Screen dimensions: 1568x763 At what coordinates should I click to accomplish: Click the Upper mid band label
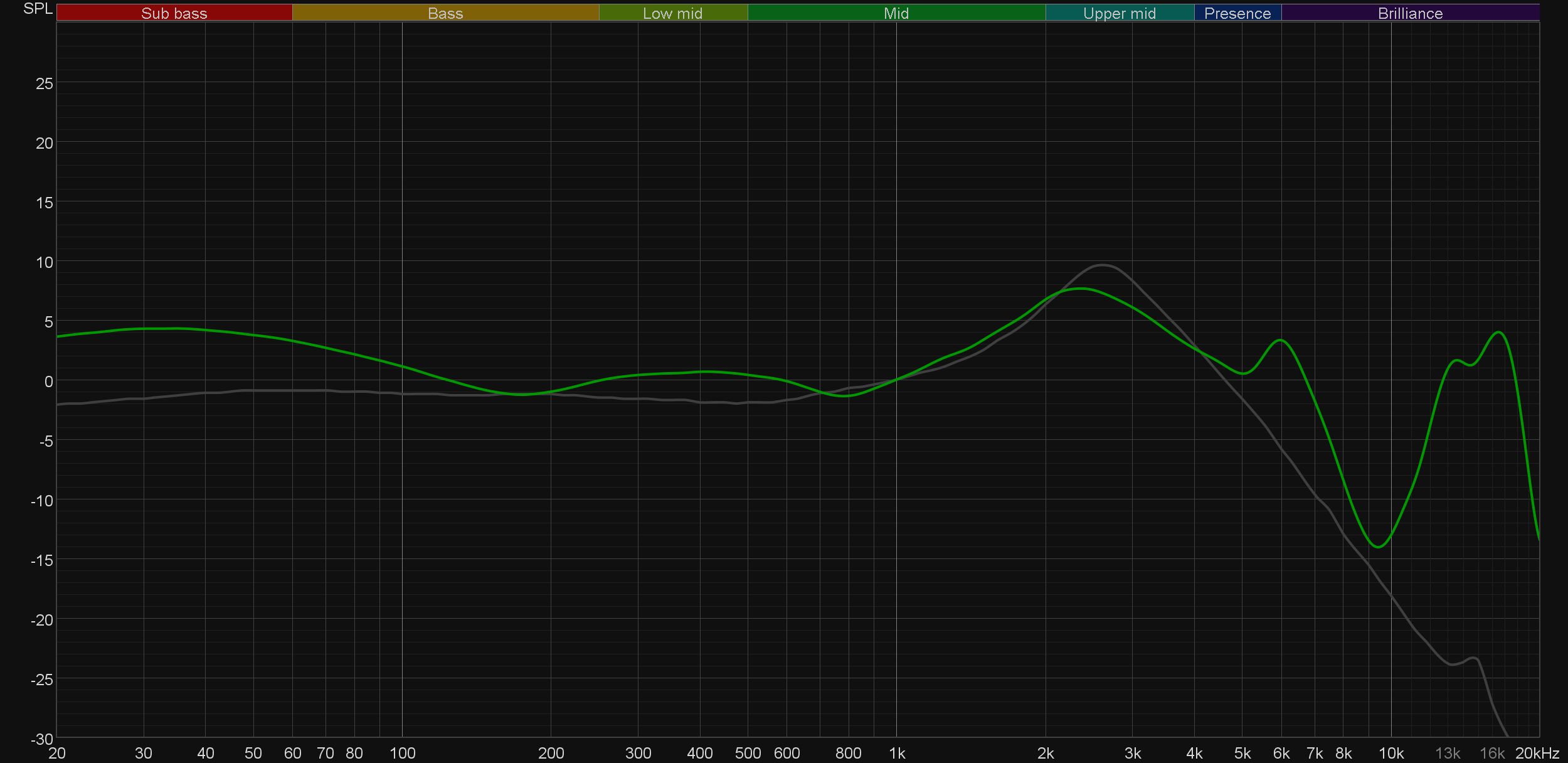tap(1119, 13)
